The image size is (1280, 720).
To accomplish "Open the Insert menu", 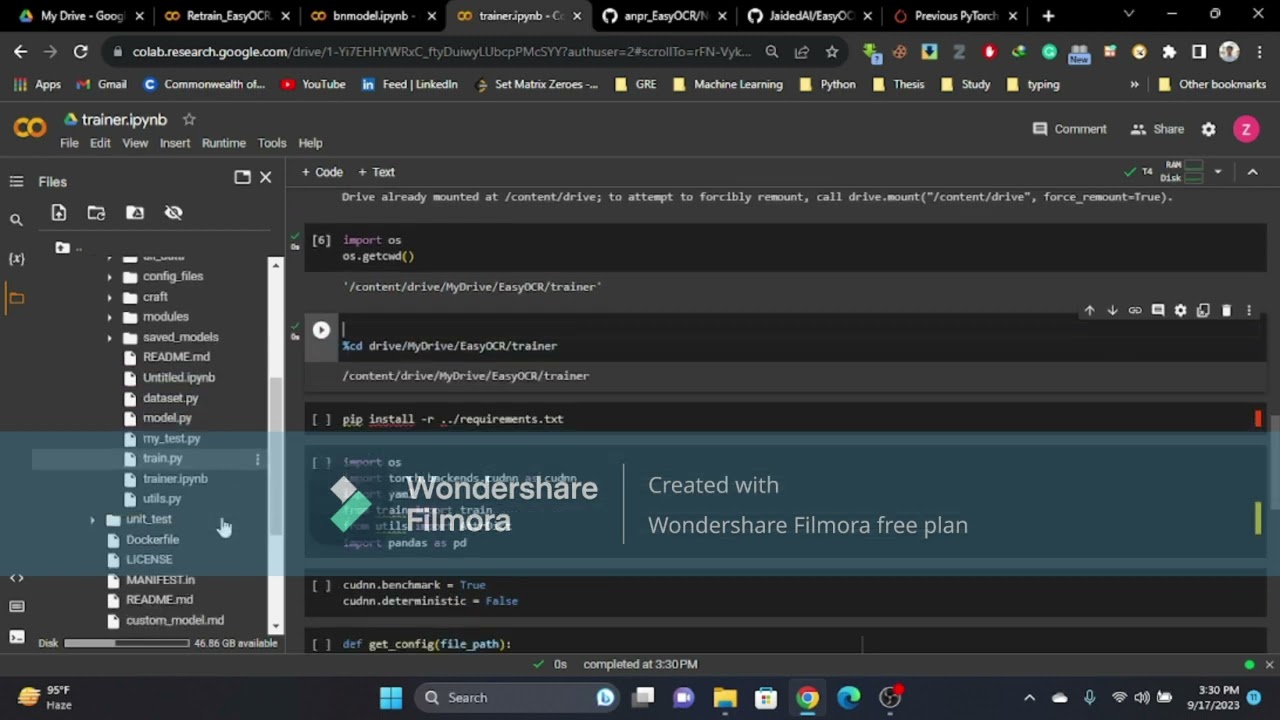I will click(174, 143).
